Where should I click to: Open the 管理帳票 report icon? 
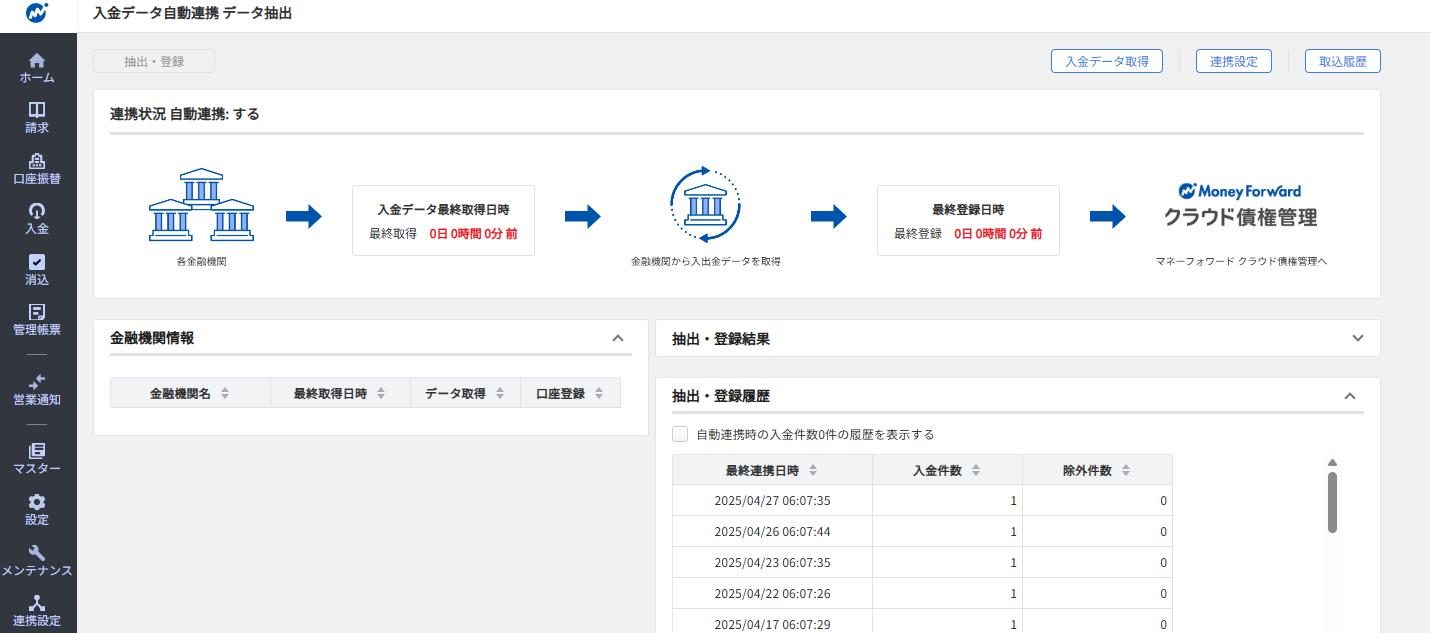click(37, 312)
